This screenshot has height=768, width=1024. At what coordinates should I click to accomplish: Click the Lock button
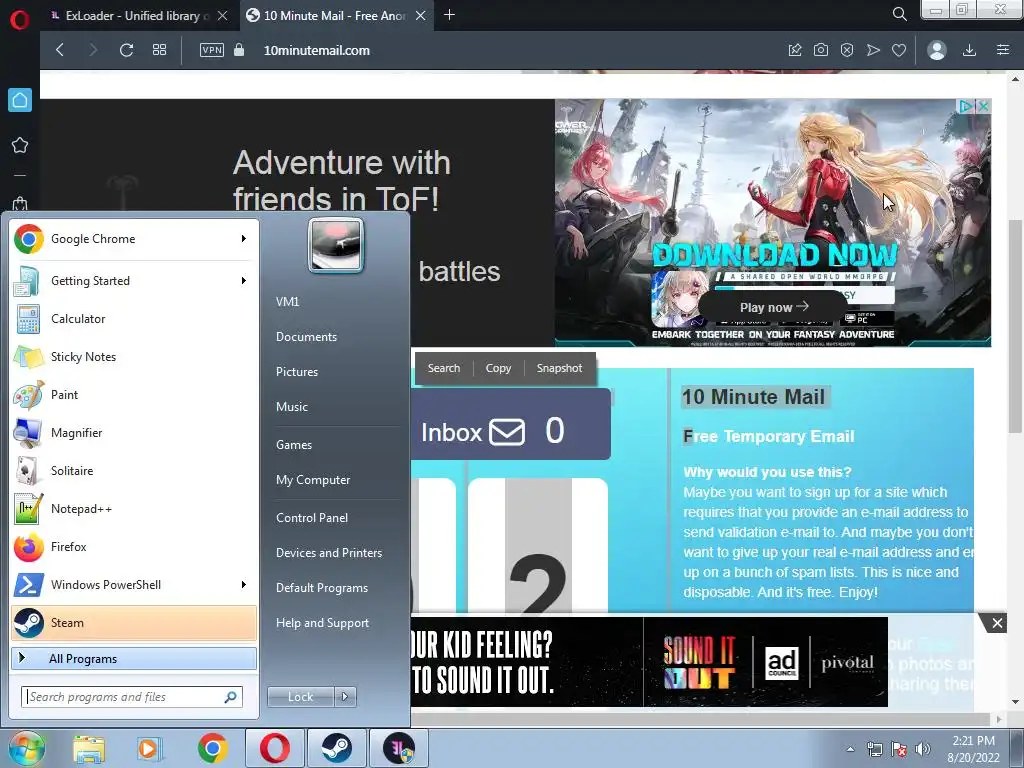click(x=300, y=697)
